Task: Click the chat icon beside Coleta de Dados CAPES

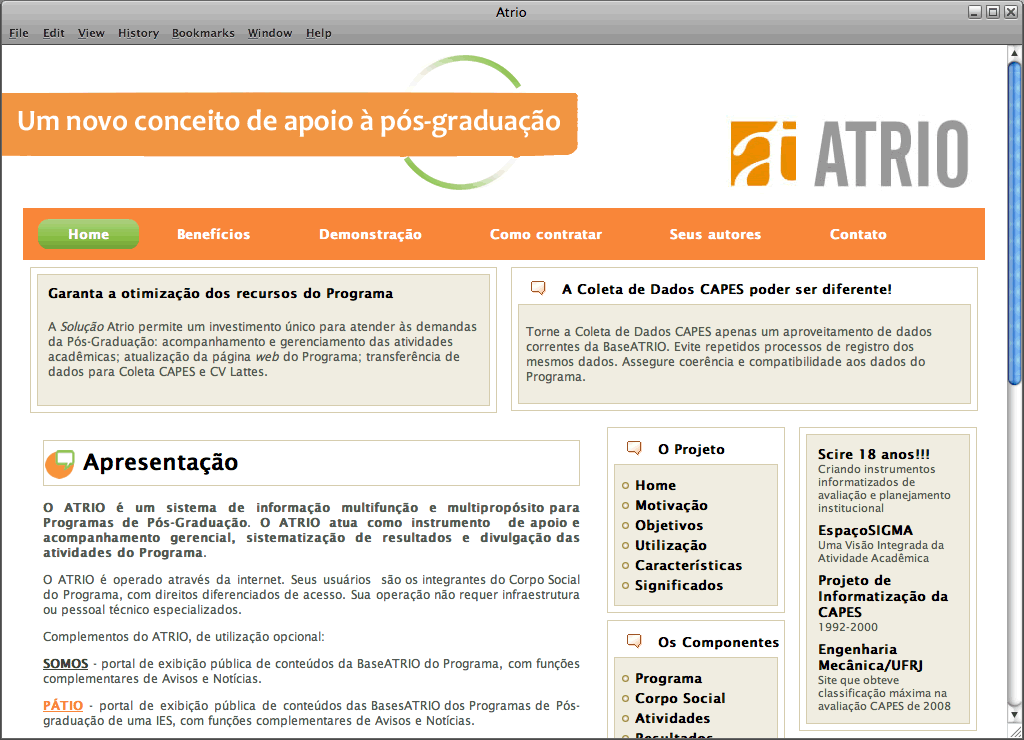Action: coord(538,289)
